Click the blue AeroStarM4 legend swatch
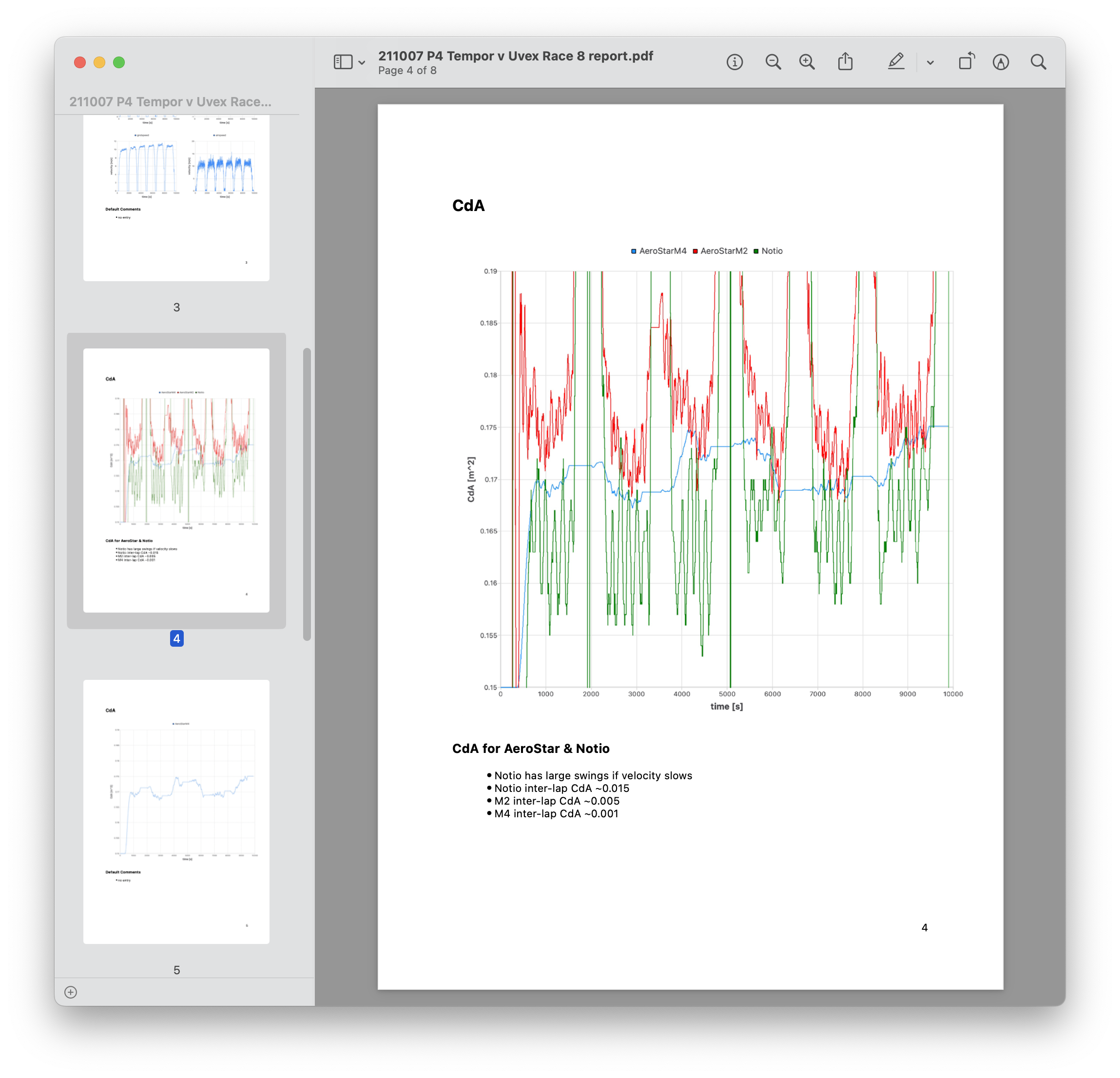1120x1078 pixels. tap(634, 251)
